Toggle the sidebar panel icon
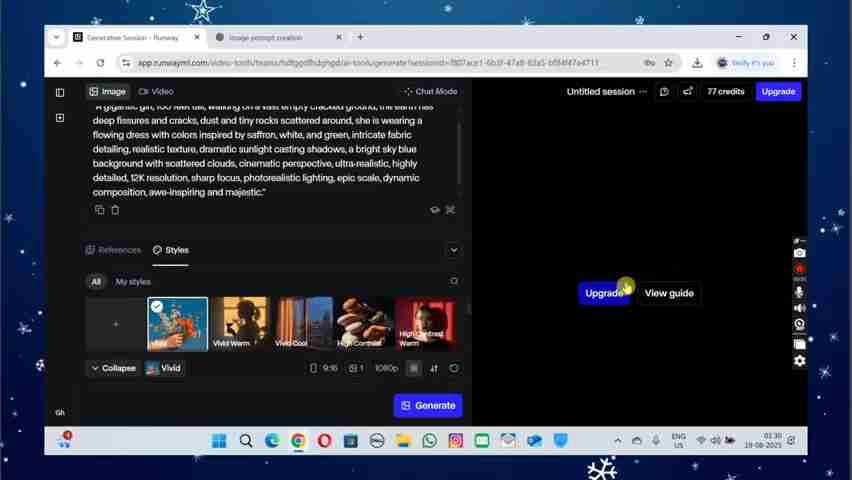852x480 pixels. [x=60, y=92]
